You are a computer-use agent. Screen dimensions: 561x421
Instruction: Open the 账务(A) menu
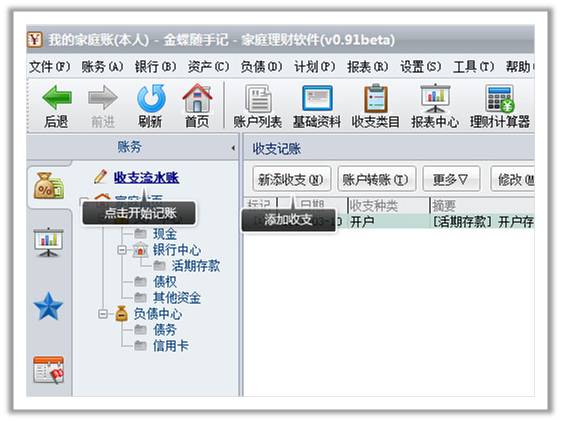tap(102, 67)
